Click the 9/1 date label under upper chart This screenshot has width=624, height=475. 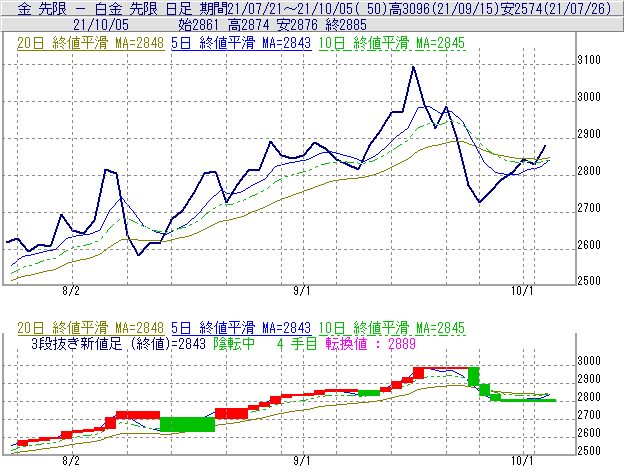pos(302,291)
